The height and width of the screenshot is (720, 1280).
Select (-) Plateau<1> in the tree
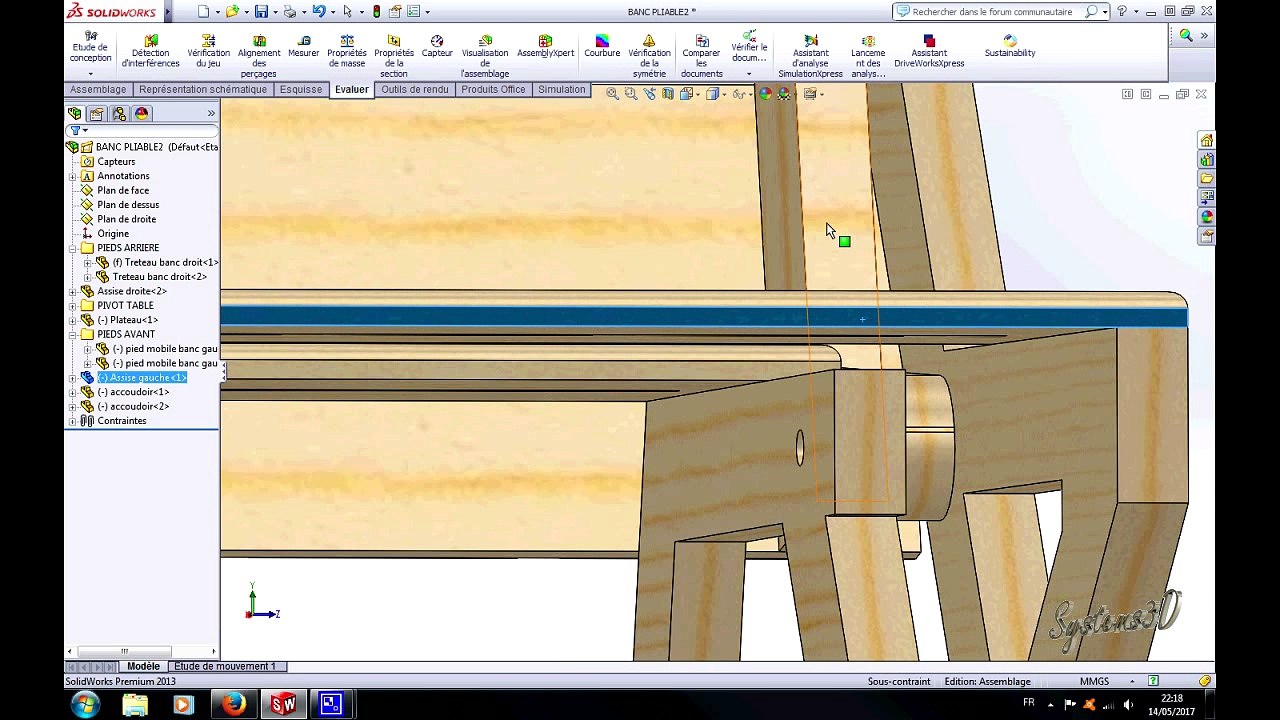[128, 320]
